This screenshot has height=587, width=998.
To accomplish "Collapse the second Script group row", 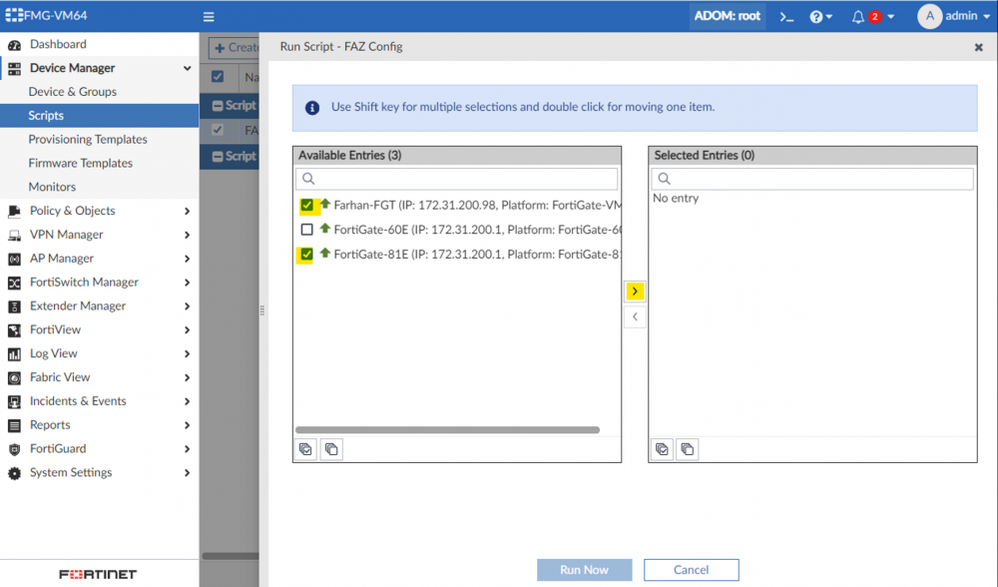I will pyautogui.click(x=218, y=157).
